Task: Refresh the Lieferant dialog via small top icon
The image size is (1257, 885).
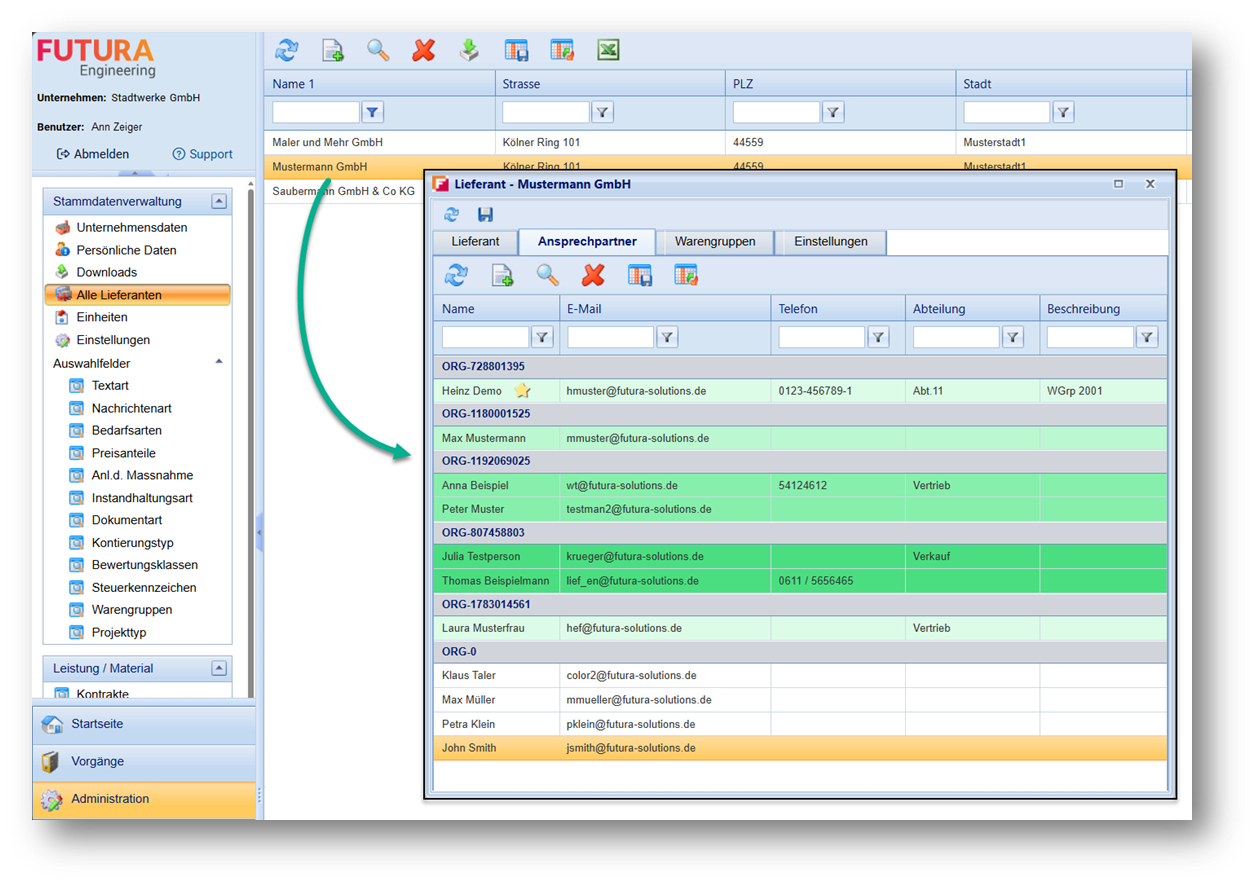Action: (452, 214)
